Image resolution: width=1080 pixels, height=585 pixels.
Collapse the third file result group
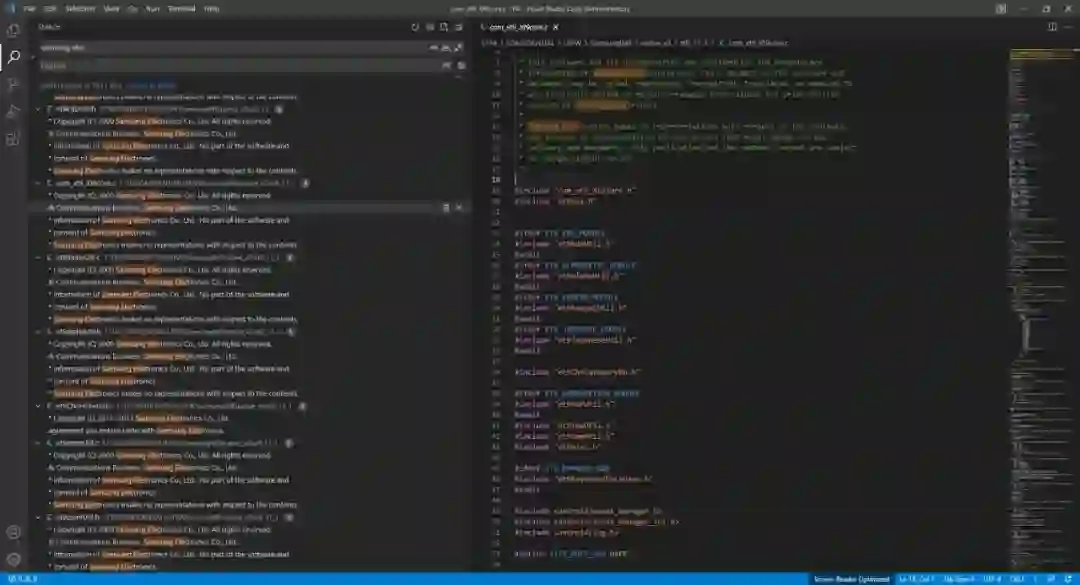click(39, 258)
